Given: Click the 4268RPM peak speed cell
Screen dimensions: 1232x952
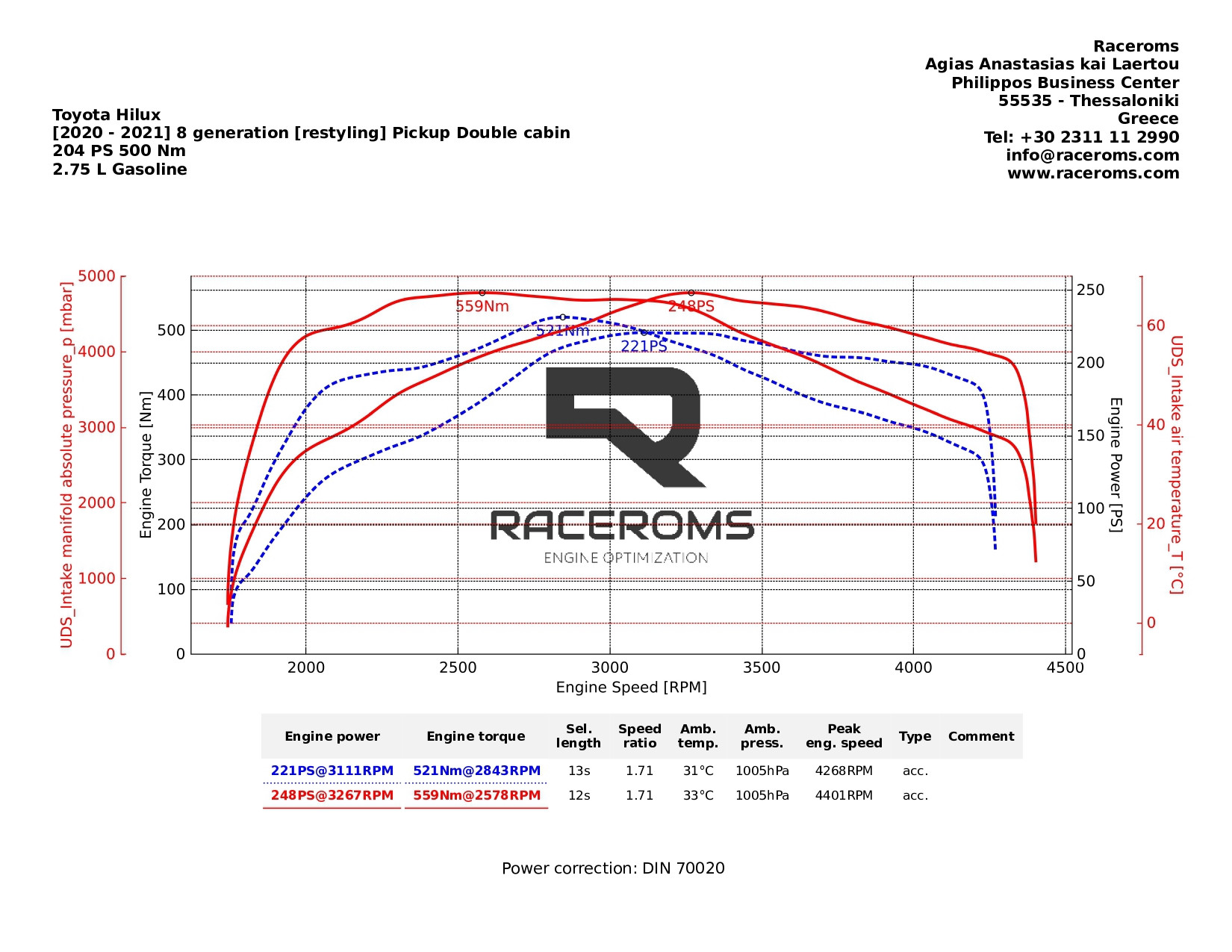Looking at the screenshot, I should (844, 771).
